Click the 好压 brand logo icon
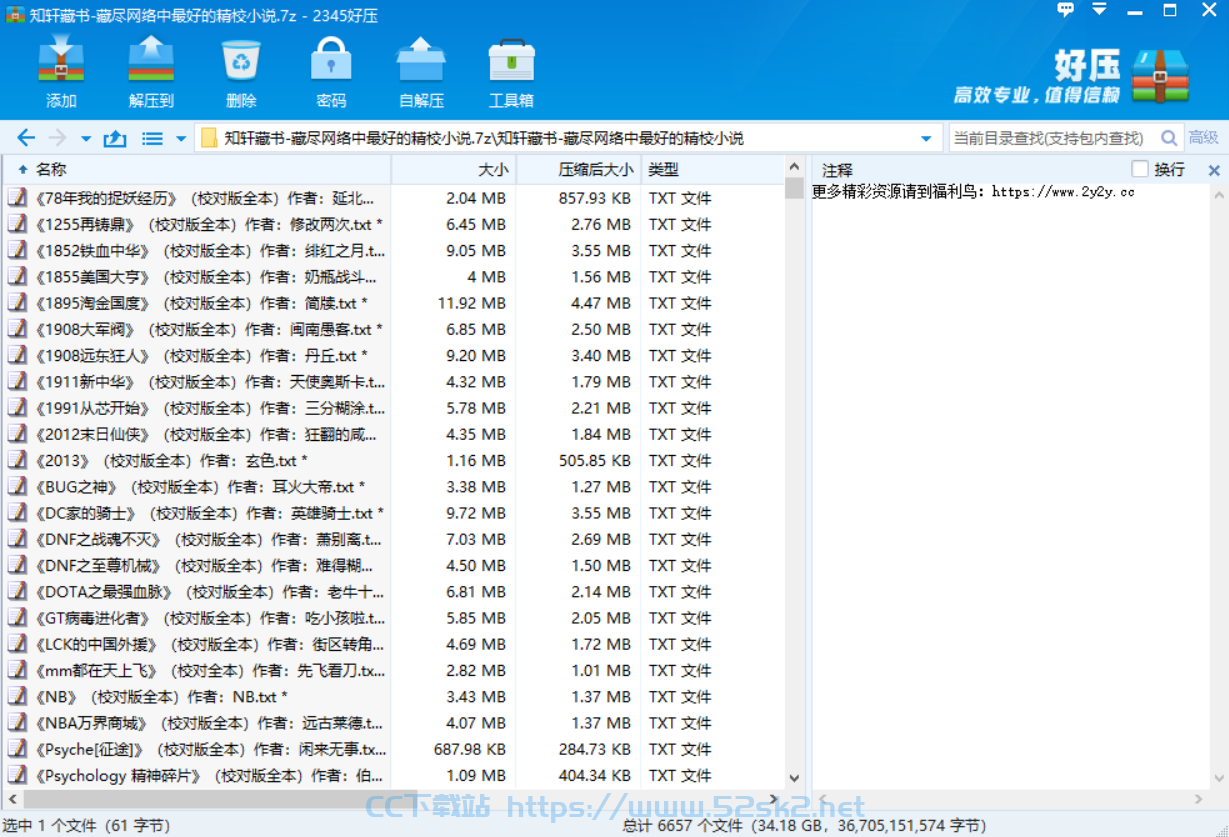1229x837 pixels. point(1161,77)
